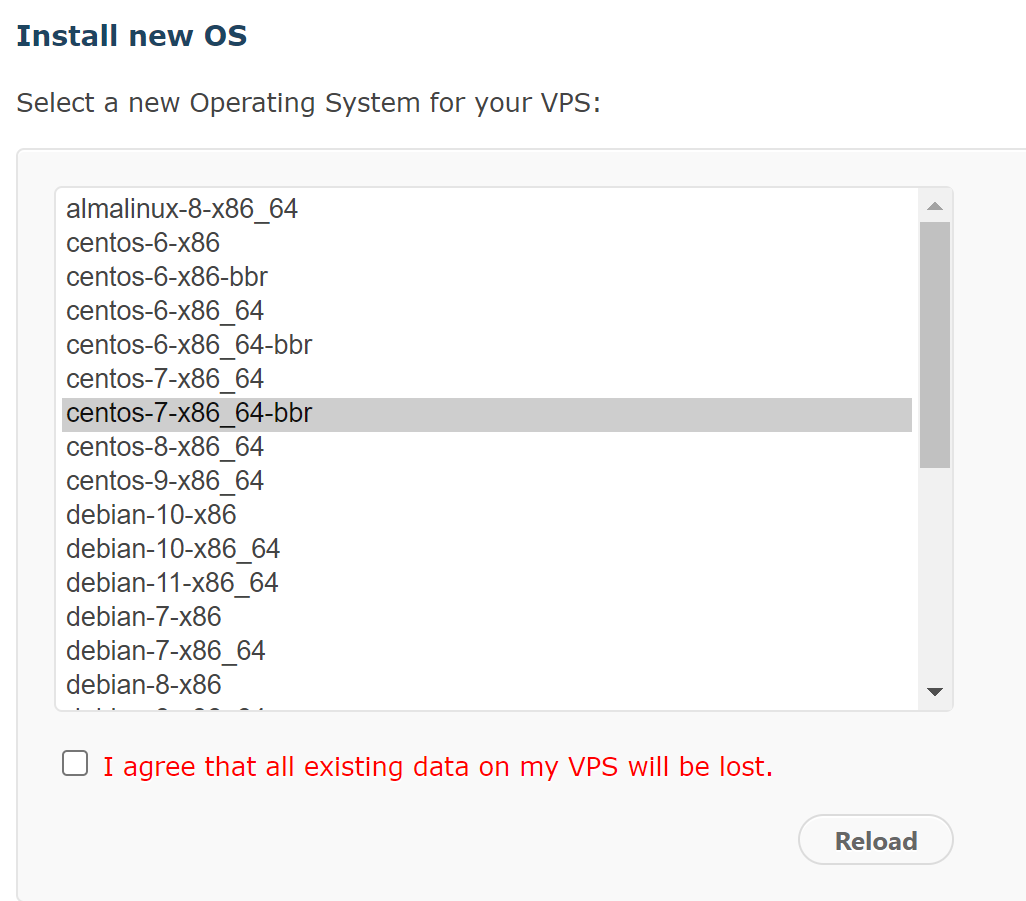Select debian-7-x86_64 in the list
Image resolution: width=1026 pixels, height=901 pixels.
pos(166,651)
